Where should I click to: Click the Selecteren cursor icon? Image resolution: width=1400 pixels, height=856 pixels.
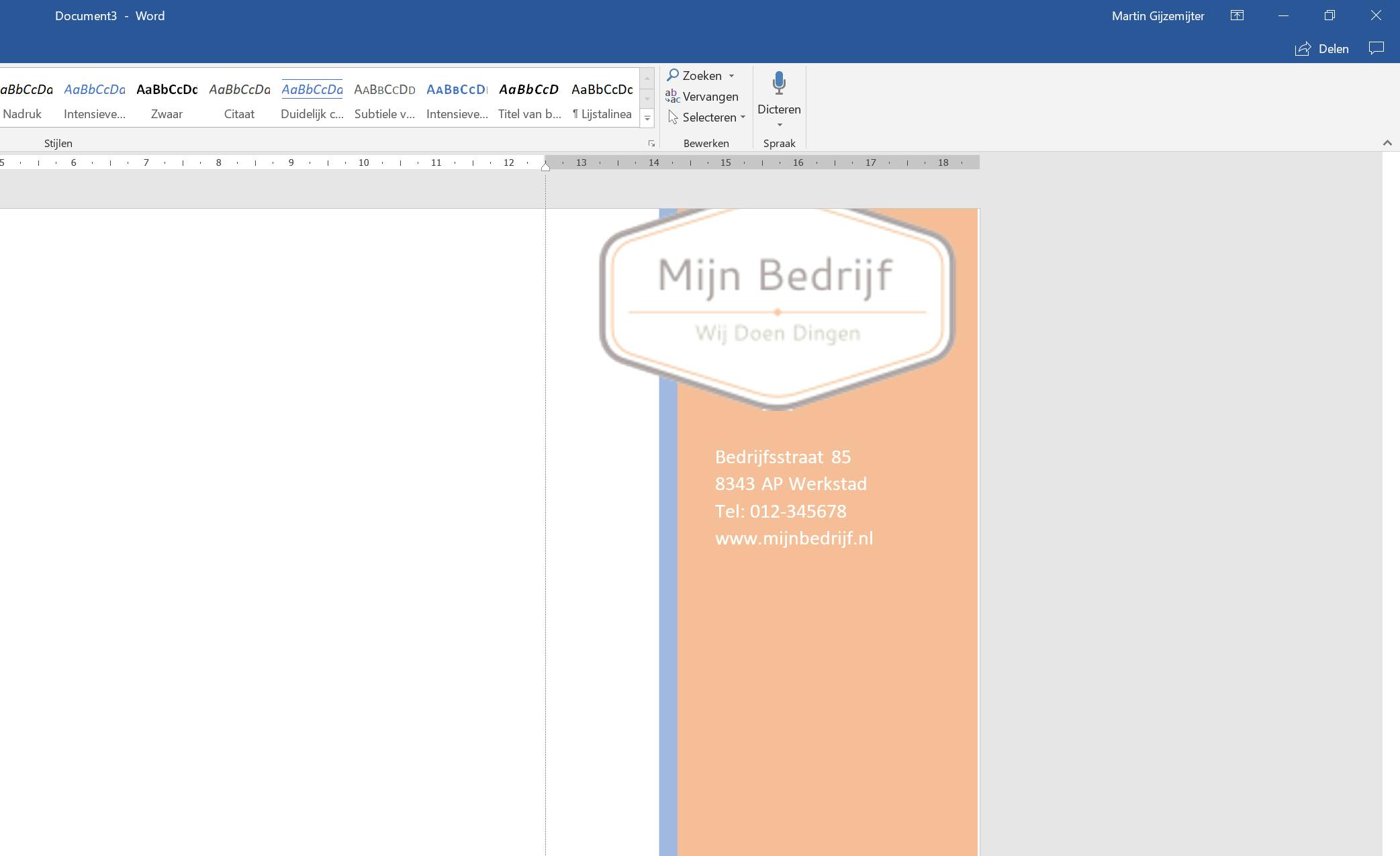pos(673,117)
